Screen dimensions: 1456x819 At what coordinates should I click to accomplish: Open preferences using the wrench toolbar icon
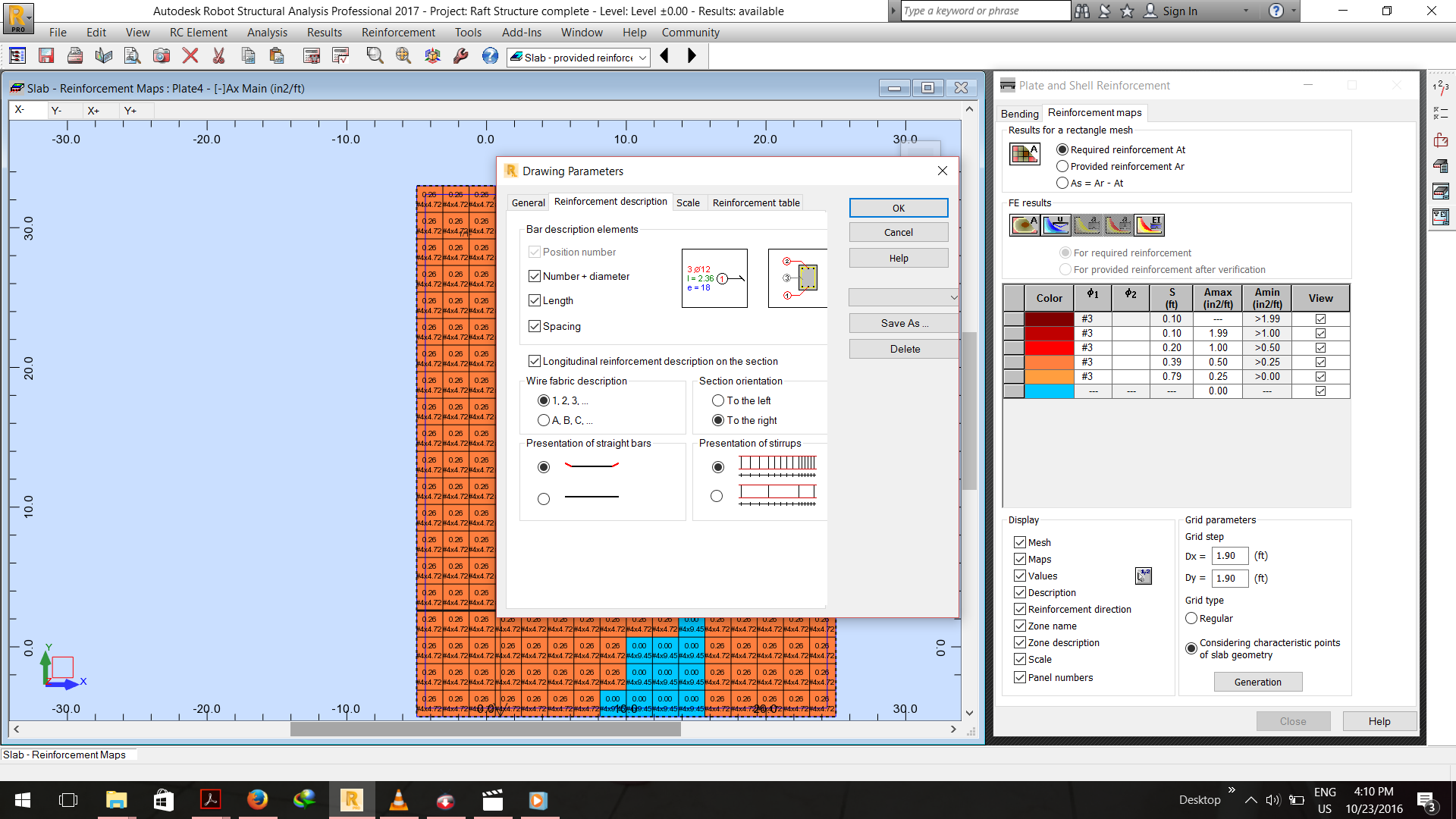(462, 56)
